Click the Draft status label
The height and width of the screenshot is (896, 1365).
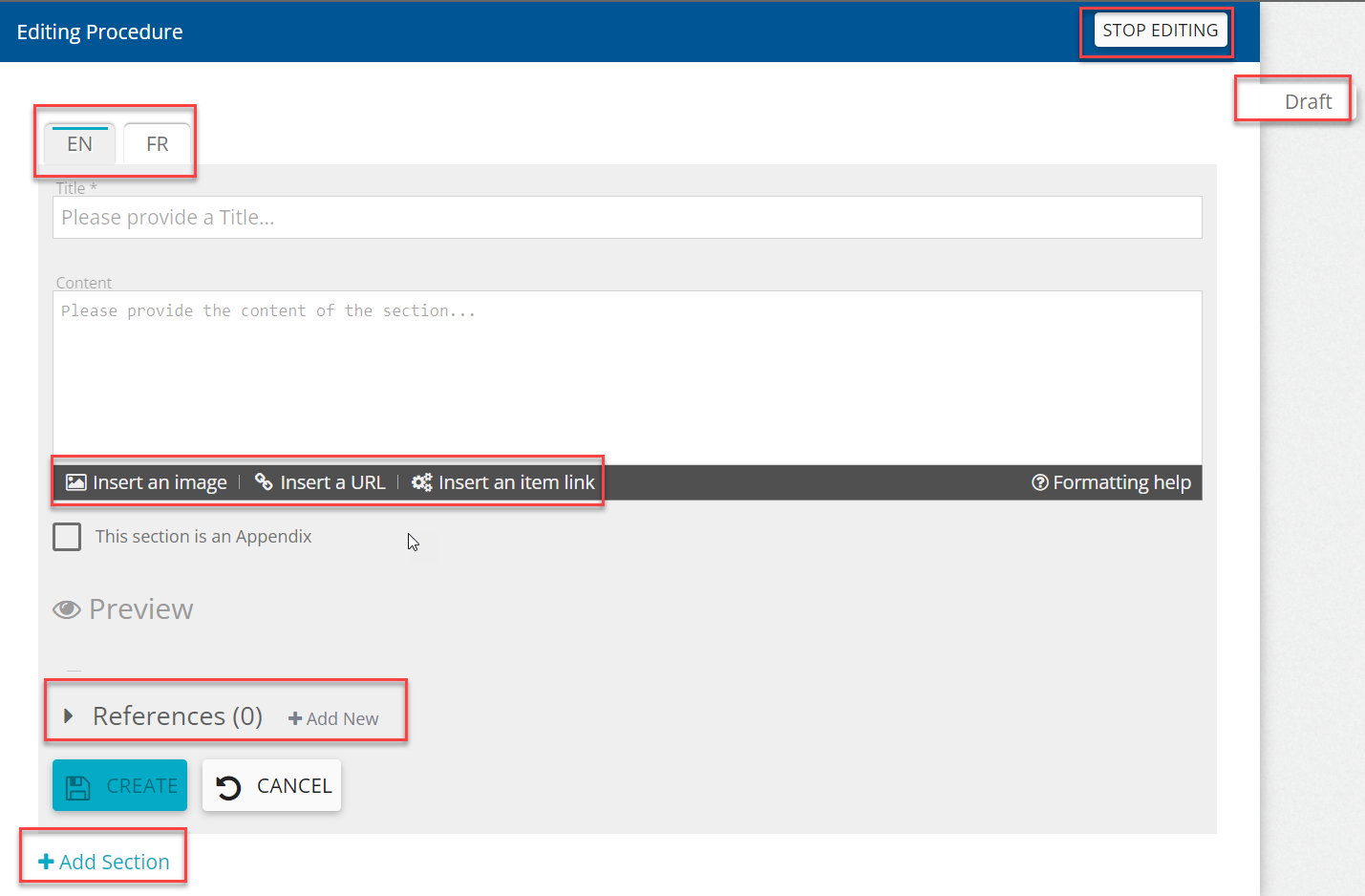[1308, 101]
